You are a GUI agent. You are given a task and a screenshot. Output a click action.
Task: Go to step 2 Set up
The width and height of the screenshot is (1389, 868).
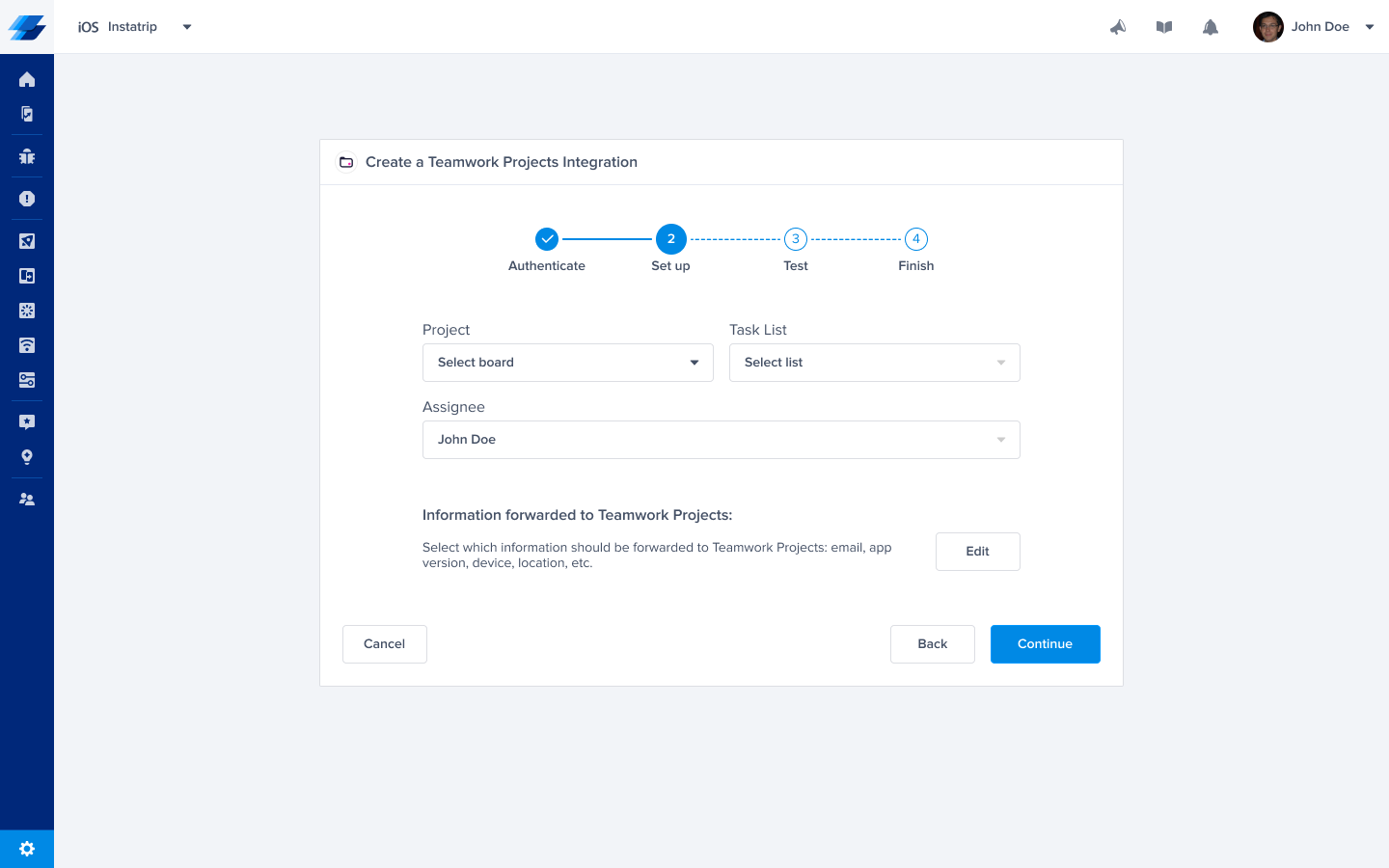[671, 239]
